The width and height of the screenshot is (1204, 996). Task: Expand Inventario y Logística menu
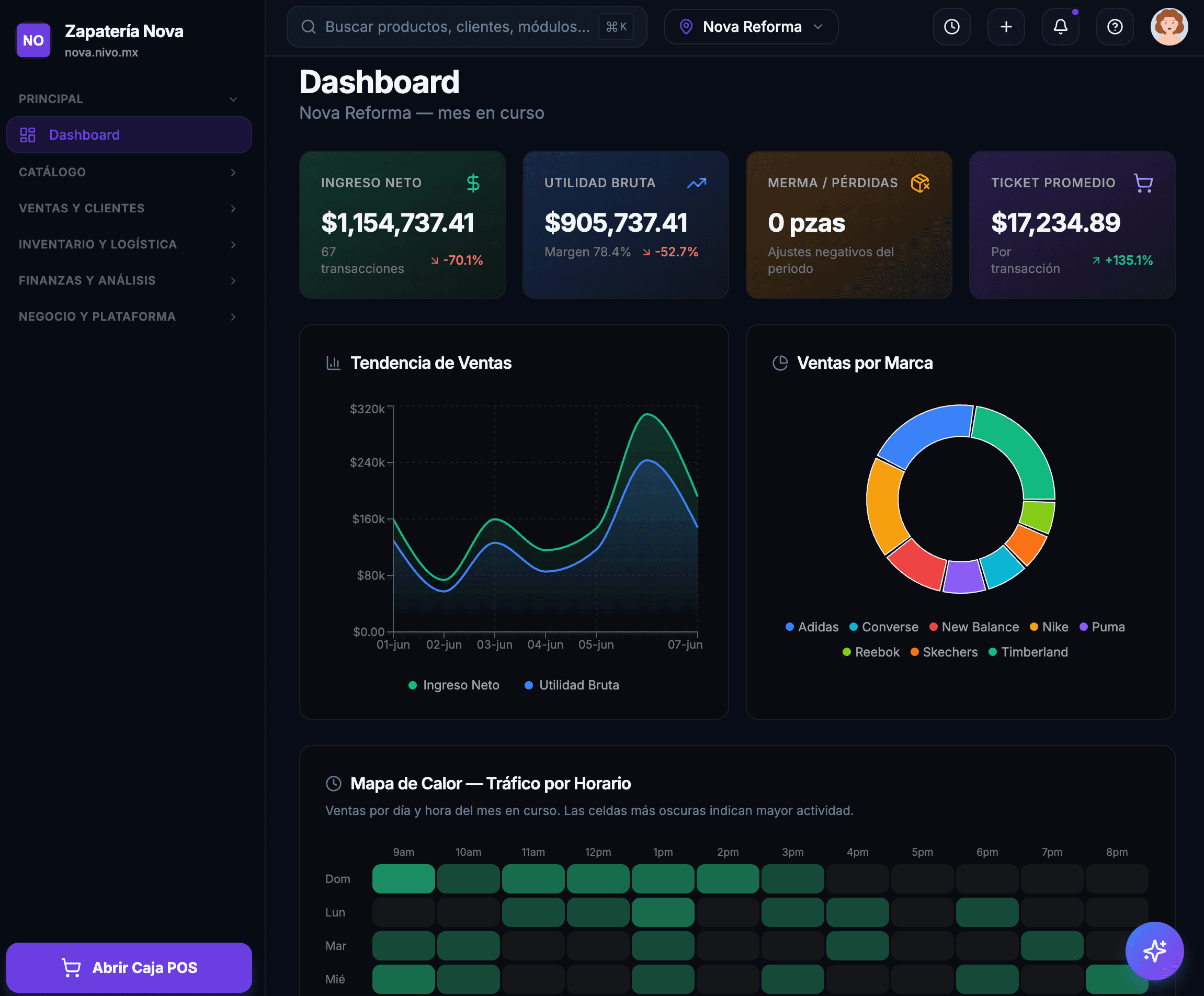pos(129,244)
